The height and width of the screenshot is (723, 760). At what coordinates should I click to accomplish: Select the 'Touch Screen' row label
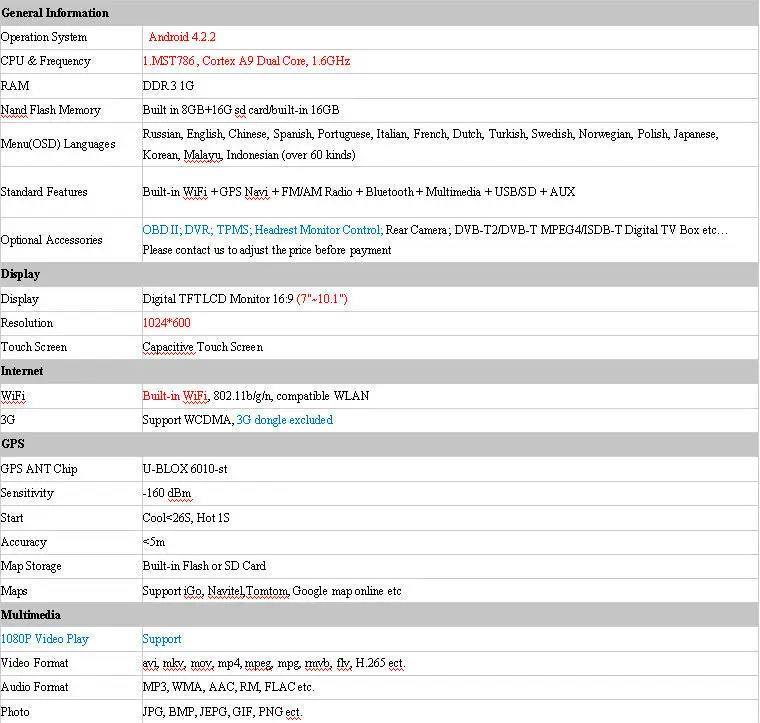pyautogui.click(x=34, y=347)
